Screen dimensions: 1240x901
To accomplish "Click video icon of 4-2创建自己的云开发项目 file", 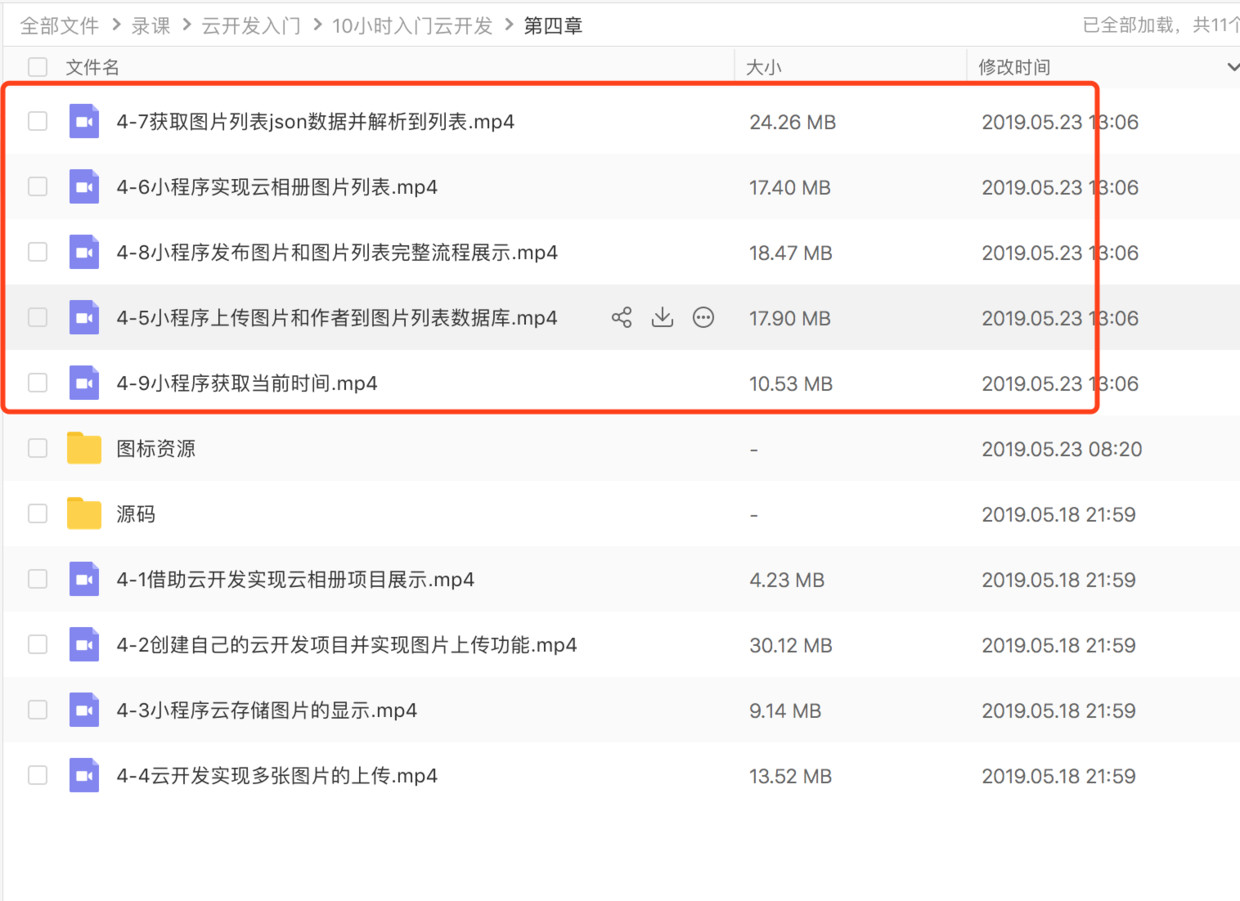I will point(84,645).
